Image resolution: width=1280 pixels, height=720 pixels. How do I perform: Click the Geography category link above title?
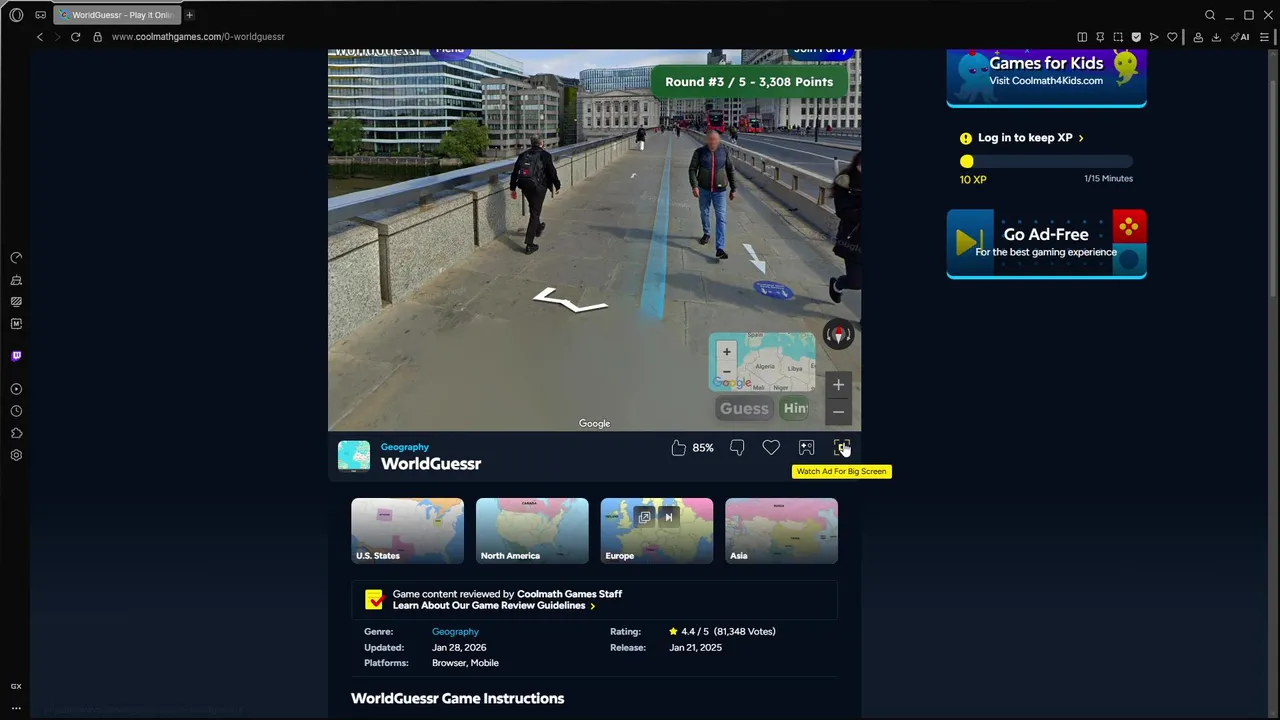tap(405, 447)
